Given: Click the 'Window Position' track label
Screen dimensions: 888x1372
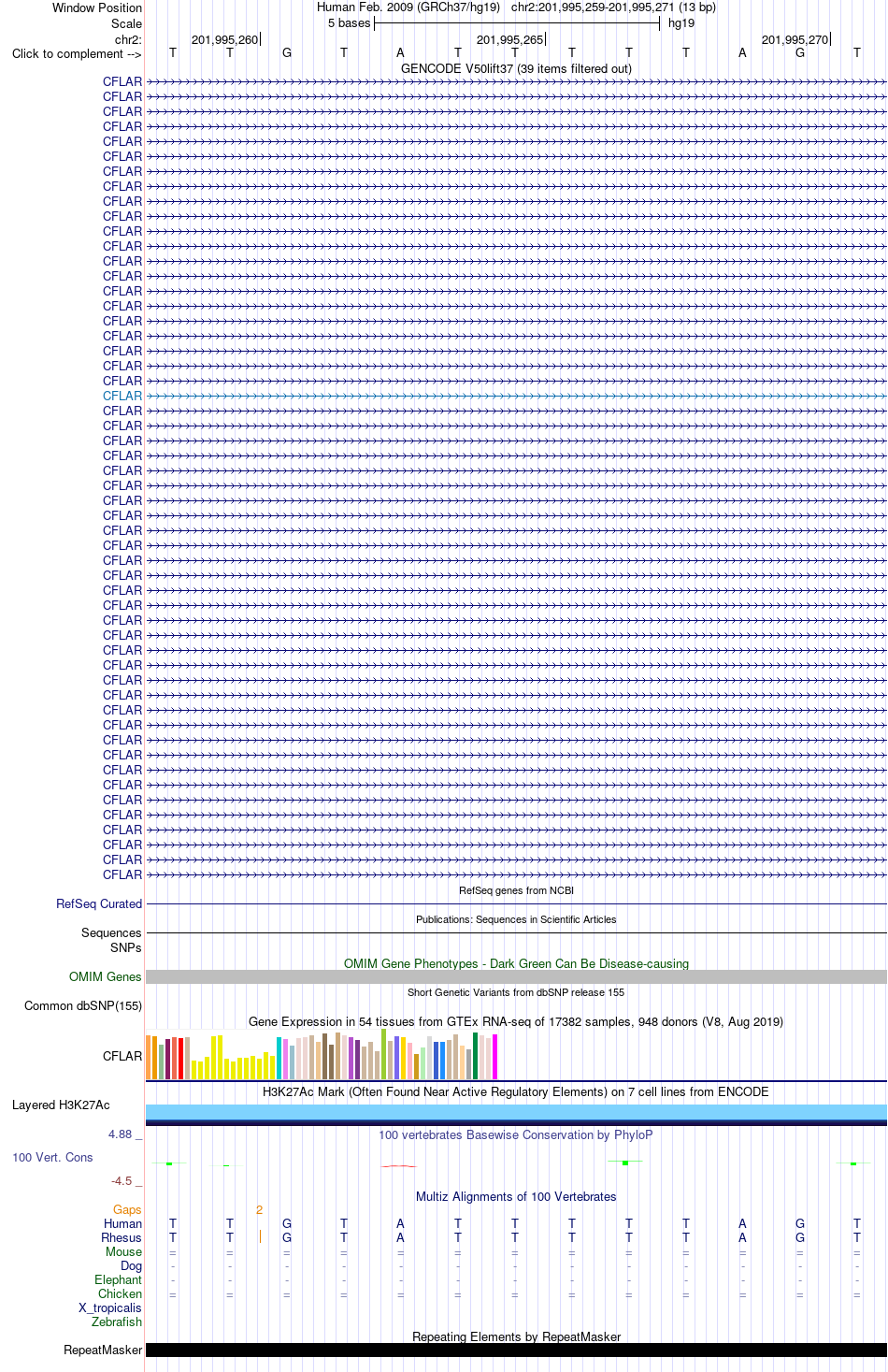Looking at the screenshot, I should click(x=97, y=7).
